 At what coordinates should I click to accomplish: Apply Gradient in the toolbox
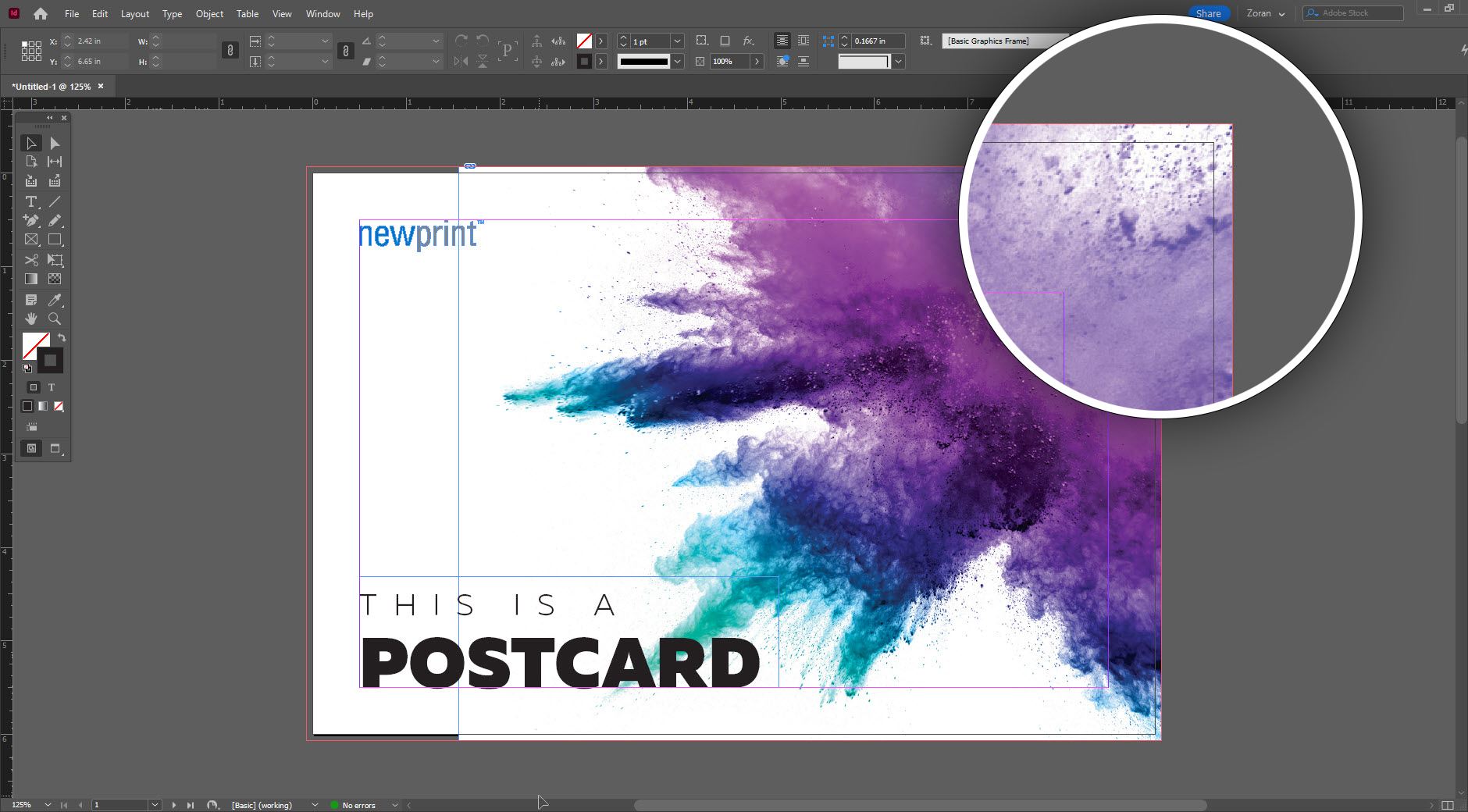coord(43,406)
